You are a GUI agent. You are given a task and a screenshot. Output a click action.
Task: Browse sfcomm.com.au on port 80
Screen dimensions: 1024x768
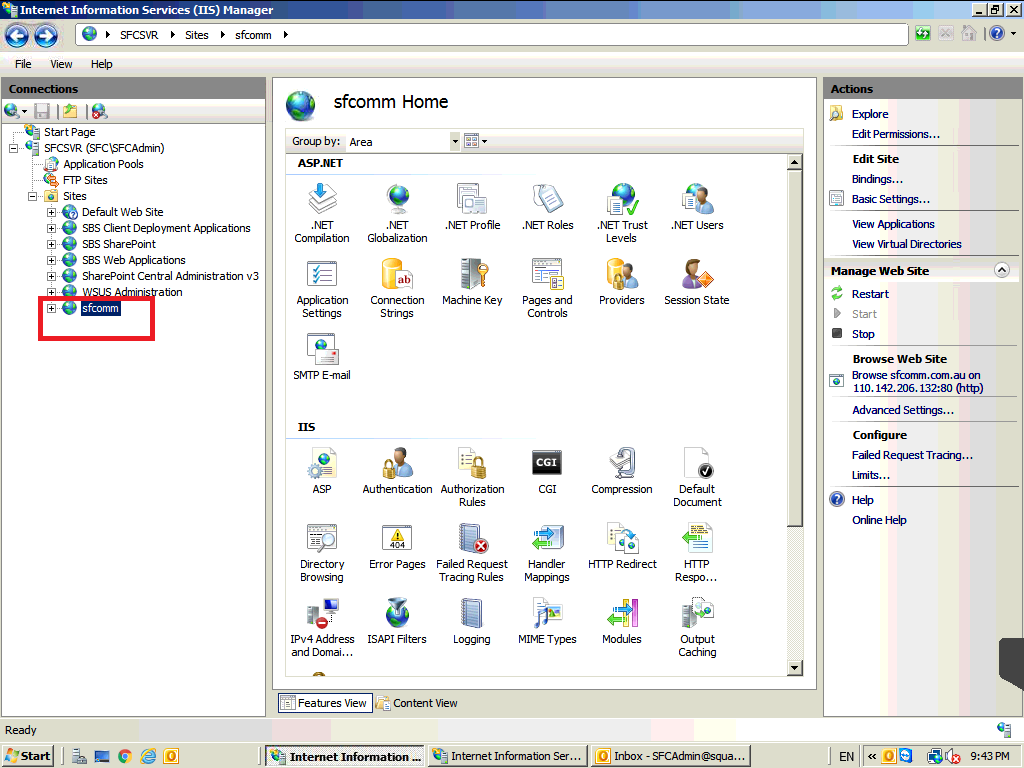917,382
